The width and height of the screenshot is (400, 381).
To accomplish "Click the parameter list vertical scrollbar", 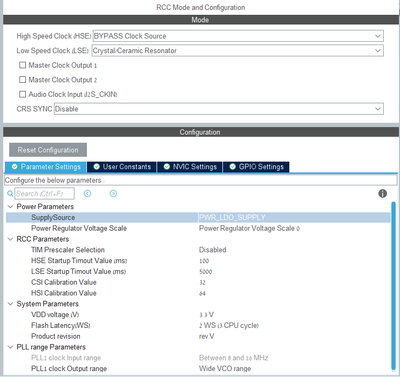I will 394,286.
